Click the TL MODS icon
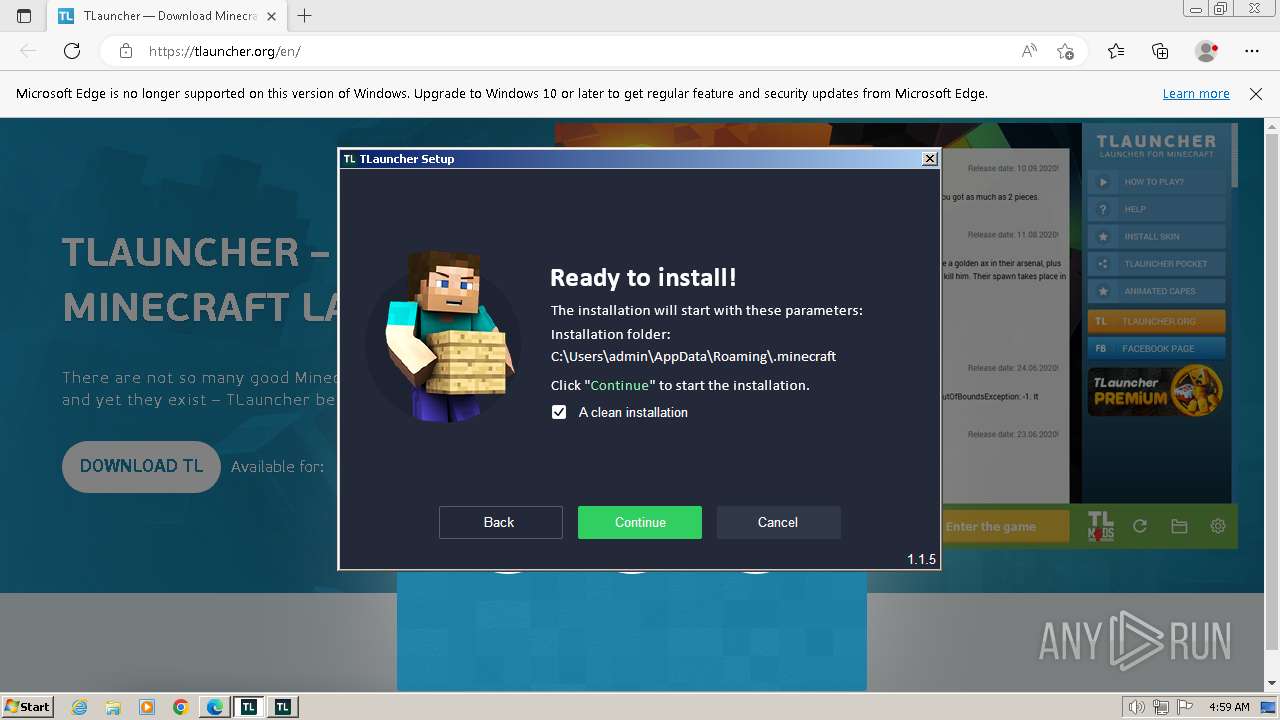The height and width of the screenshot is (720, 1280). point(1100,526)
